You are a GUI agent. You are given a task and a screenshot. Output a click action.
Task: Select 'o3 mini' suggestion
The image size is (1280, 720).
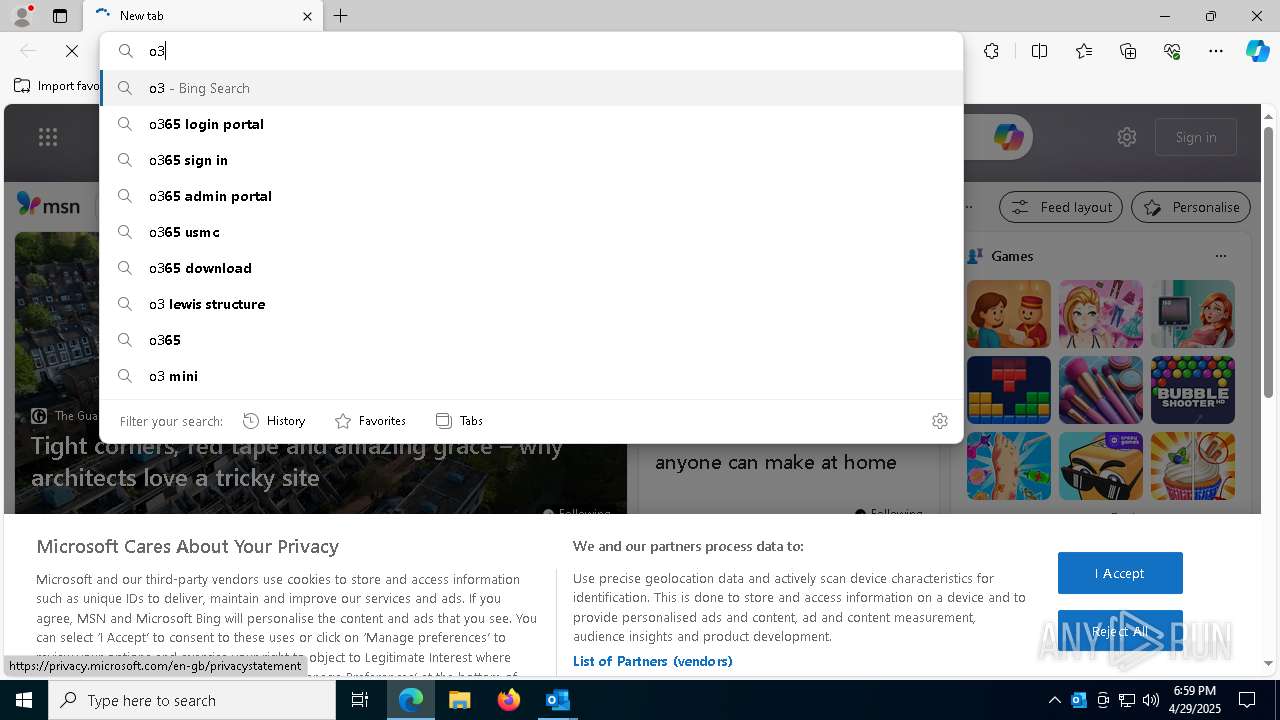pos(531,376)
